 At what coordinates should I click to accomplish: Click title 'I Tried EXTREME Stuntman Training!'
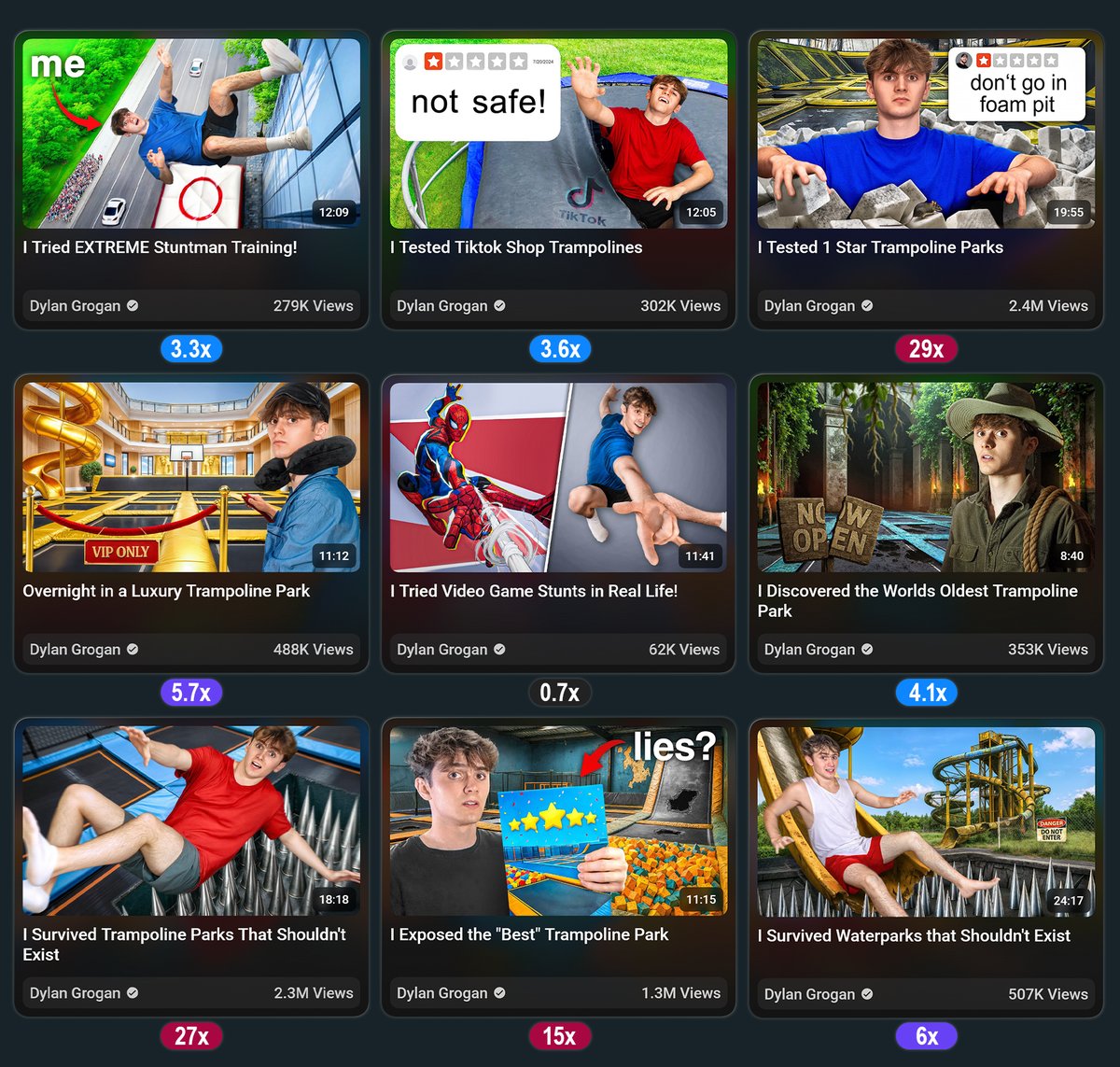coord(160,247)
